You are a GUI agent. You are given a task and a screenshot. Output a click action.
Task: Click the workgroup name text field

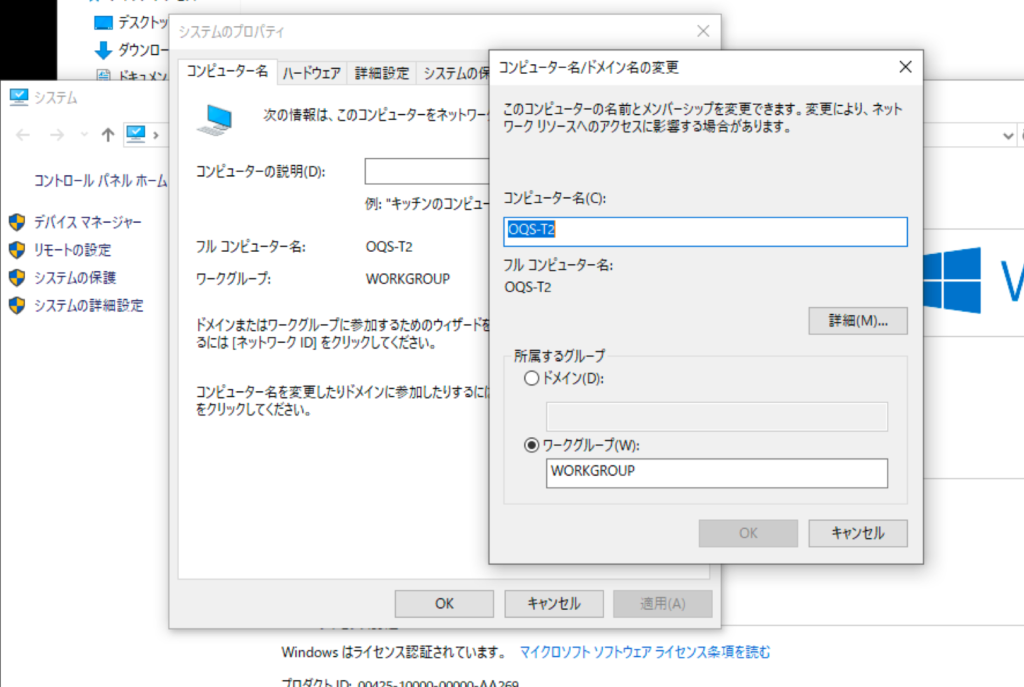coord(716,473)
